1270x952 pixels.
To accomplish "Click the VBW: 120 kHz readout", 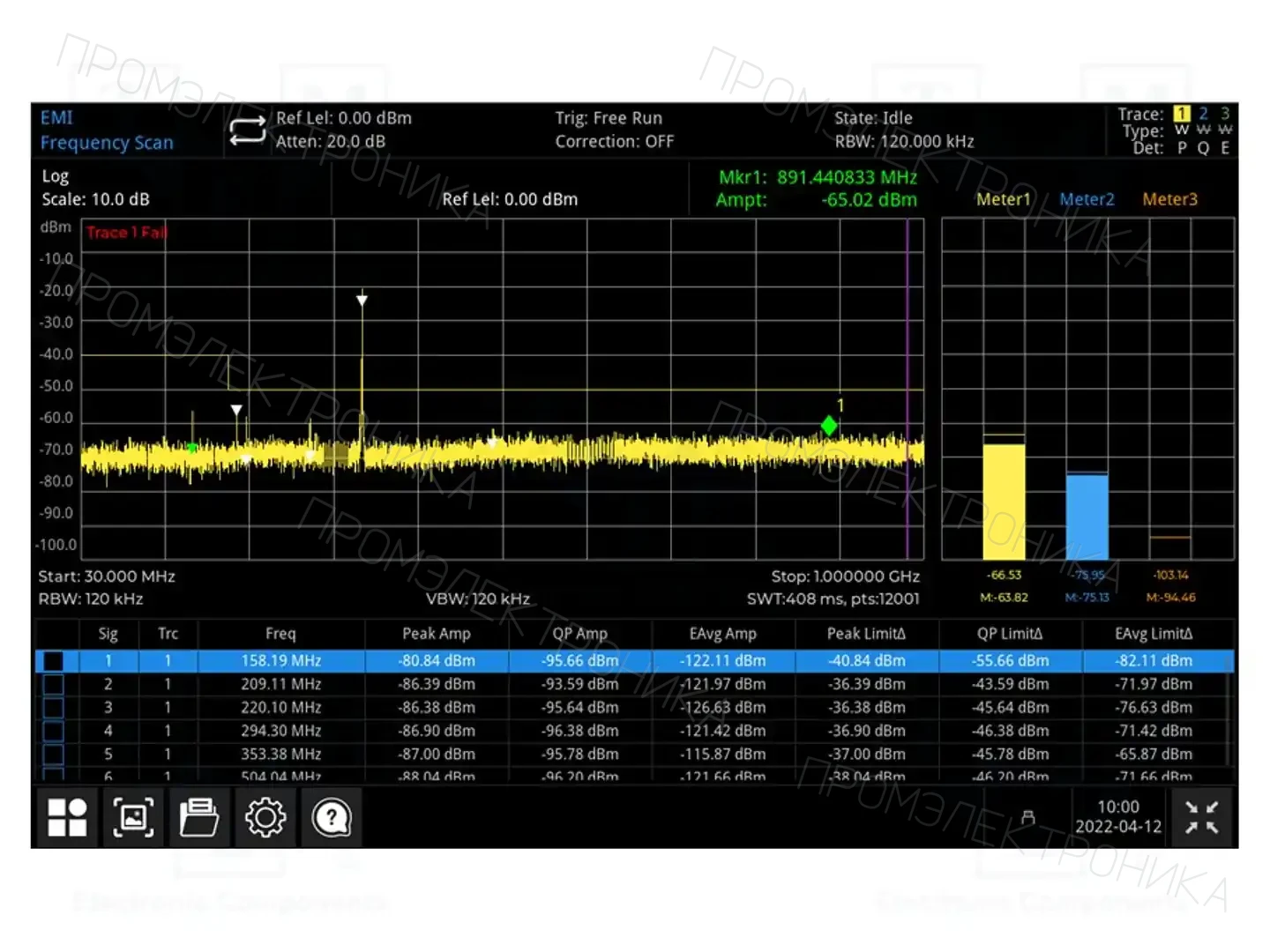I will click(x=478, y=599).
